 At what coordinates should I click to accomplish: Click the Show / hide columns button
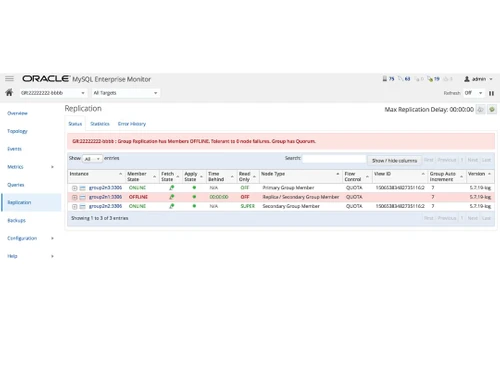tap(394, 160)
